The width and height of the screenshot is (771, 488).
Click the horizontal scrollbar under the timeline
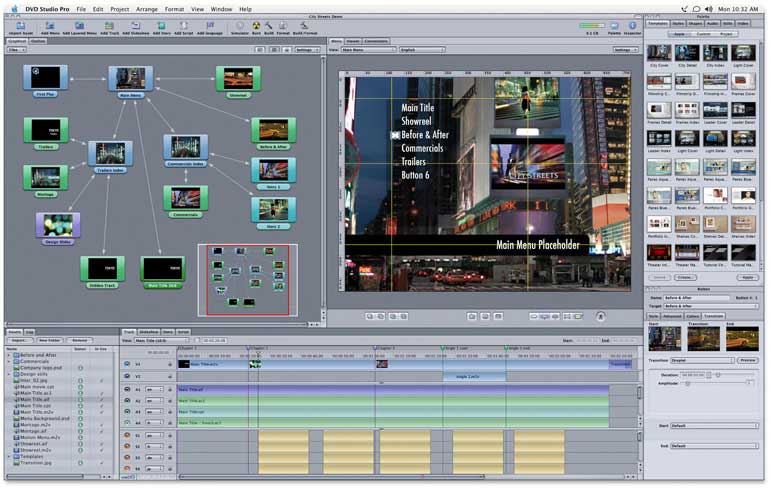(x=331, y=476)
